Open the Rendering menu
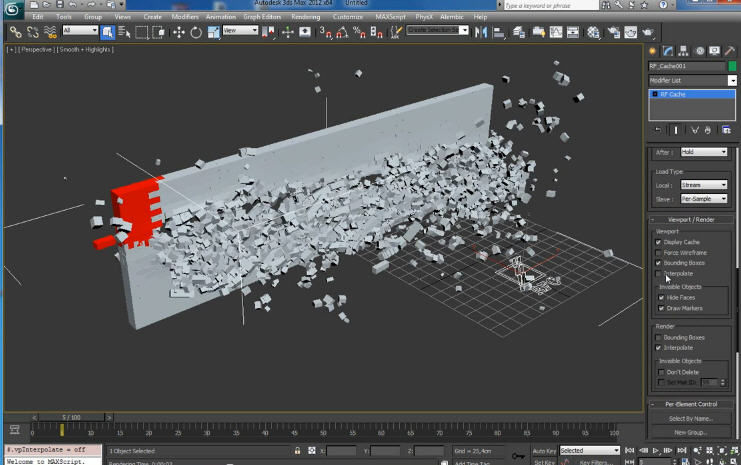741x465 pixels. pyautogui.click(x=305, y=17)
